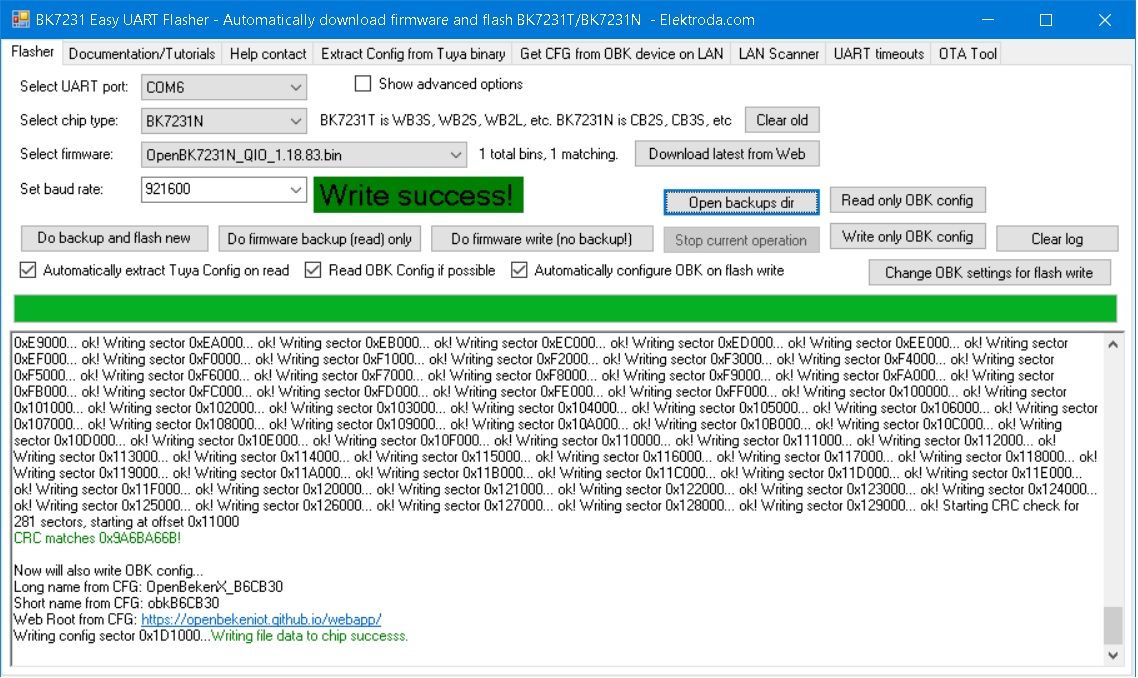Open Get CFG from OBK device on LAN tab
This screenshot has width=1138, height=678.
pos(621,54)
